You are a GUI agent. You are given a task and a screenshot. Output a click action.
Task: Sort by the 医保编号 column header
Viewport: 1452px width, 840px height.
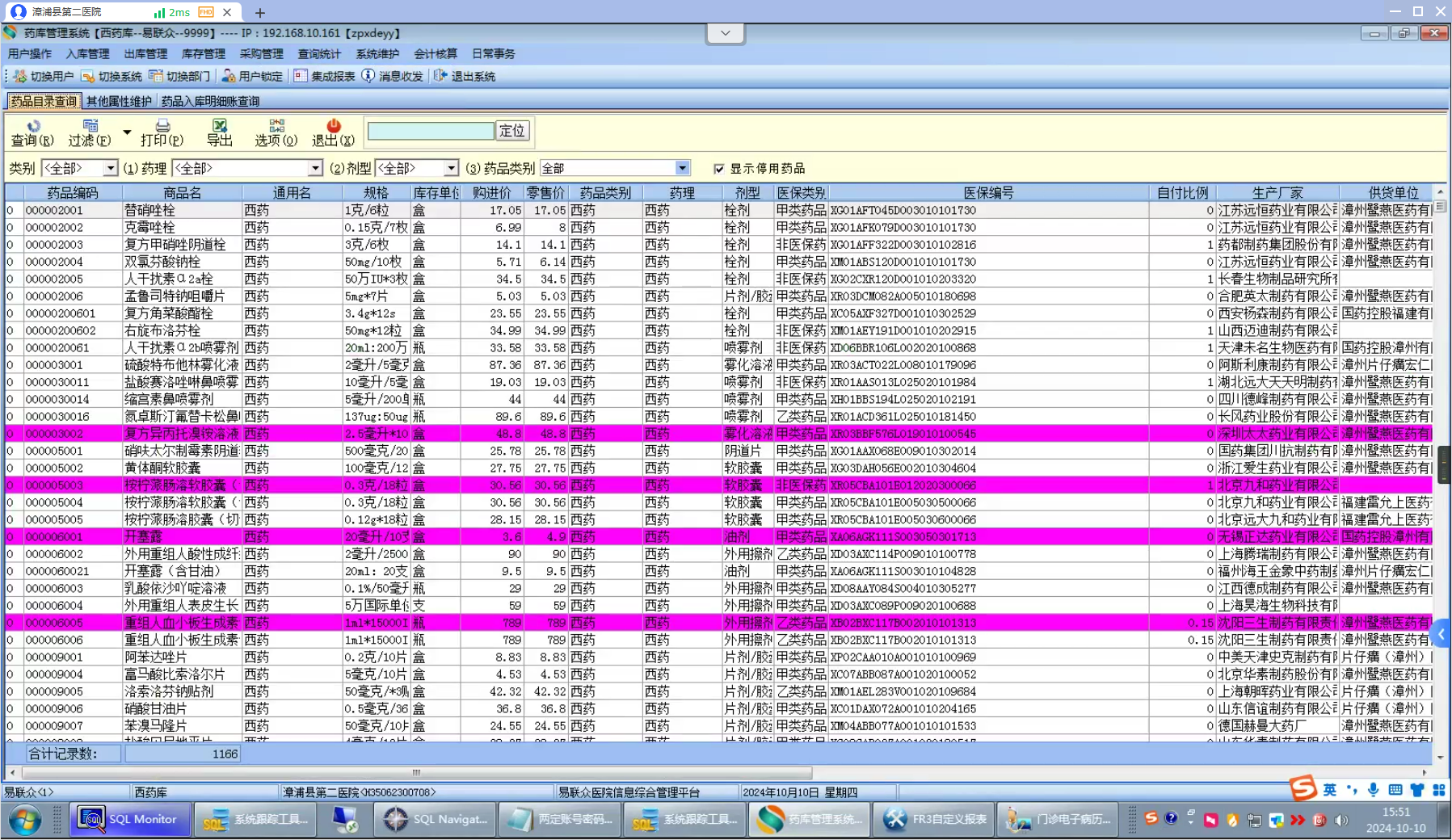tap(988, 192)
